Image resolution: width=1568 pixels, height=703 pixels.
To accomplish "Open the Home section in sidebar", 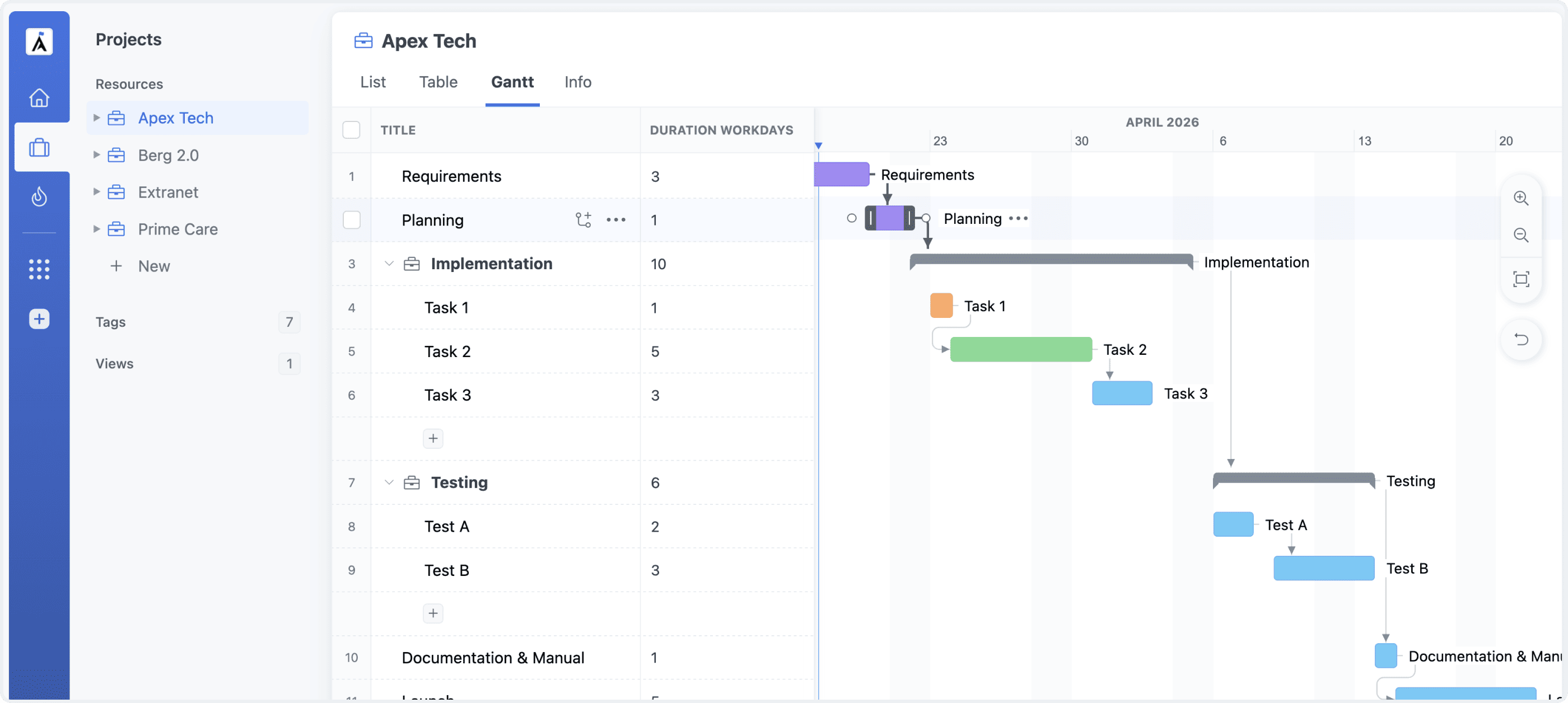I will (39, 98).
